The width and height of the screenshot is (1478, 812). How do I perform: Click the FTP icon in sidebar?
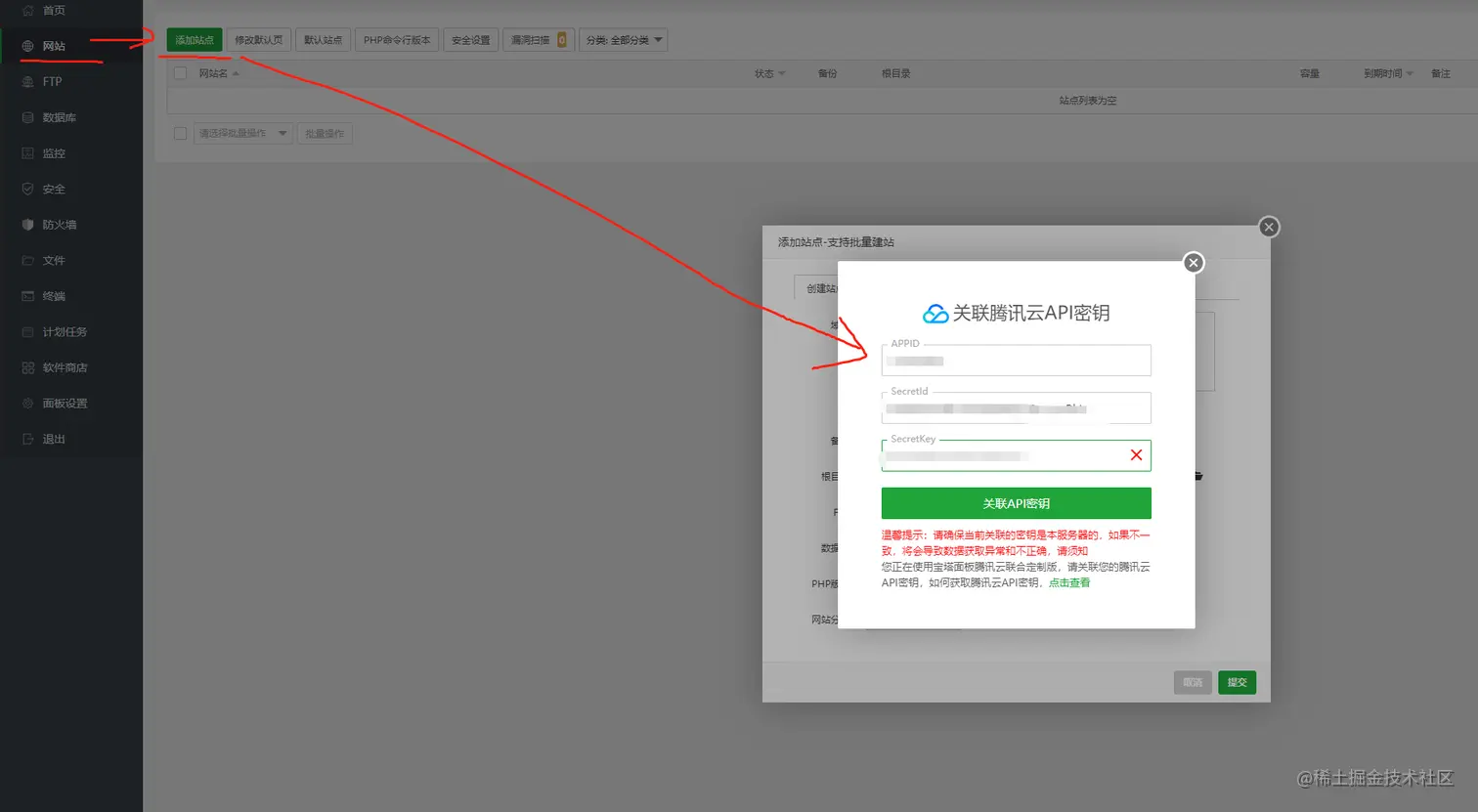point(27,82)
